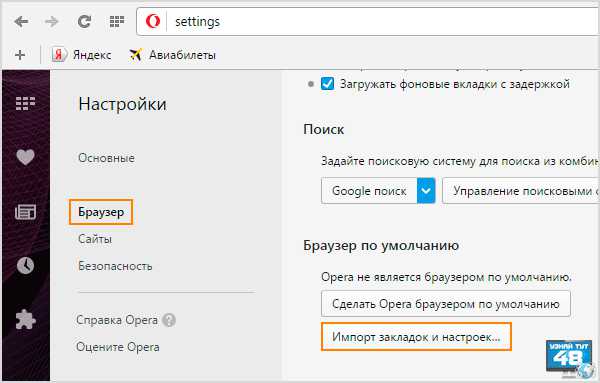Select the Основные settings section

[x=106, y=158]
